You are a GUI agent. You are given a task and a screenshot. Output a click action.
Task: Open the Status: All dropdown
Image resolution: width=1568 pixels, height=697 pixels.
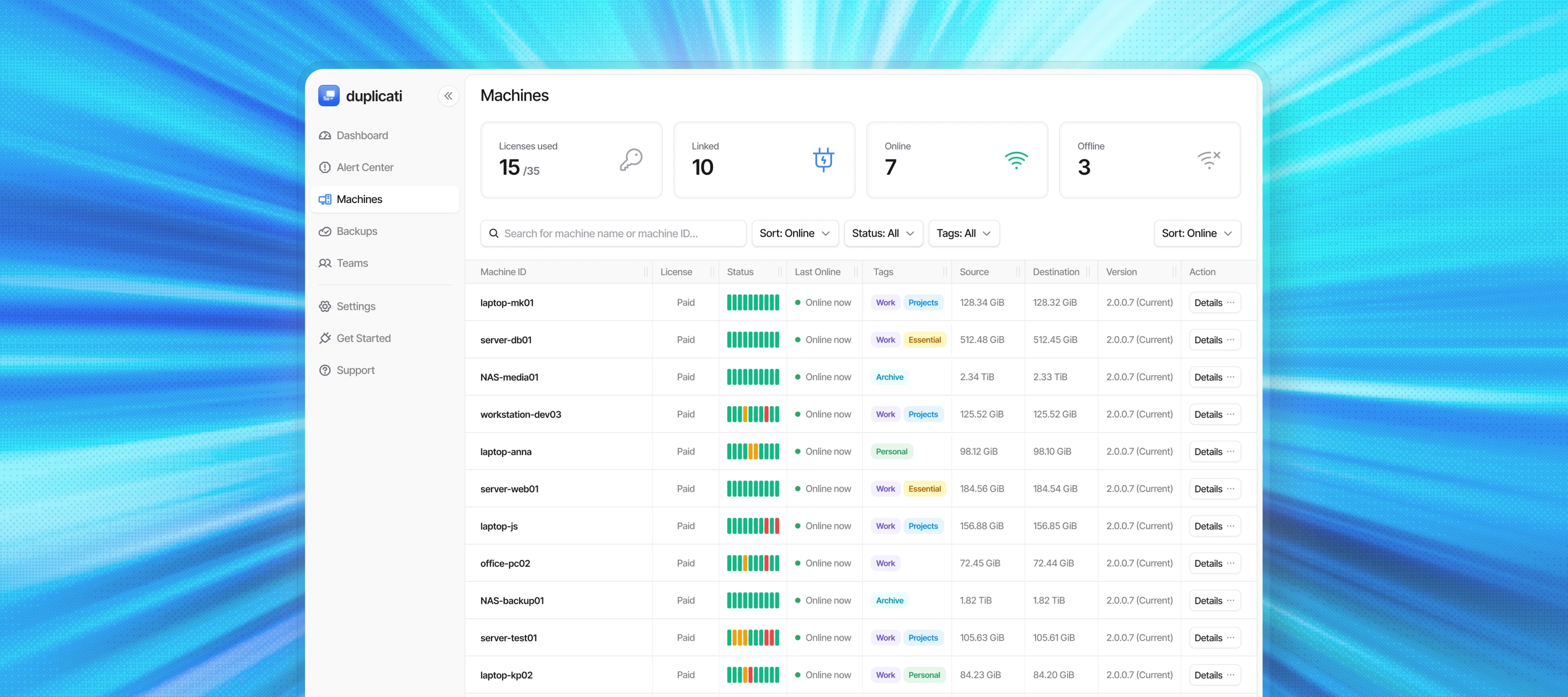click(882, 233)
